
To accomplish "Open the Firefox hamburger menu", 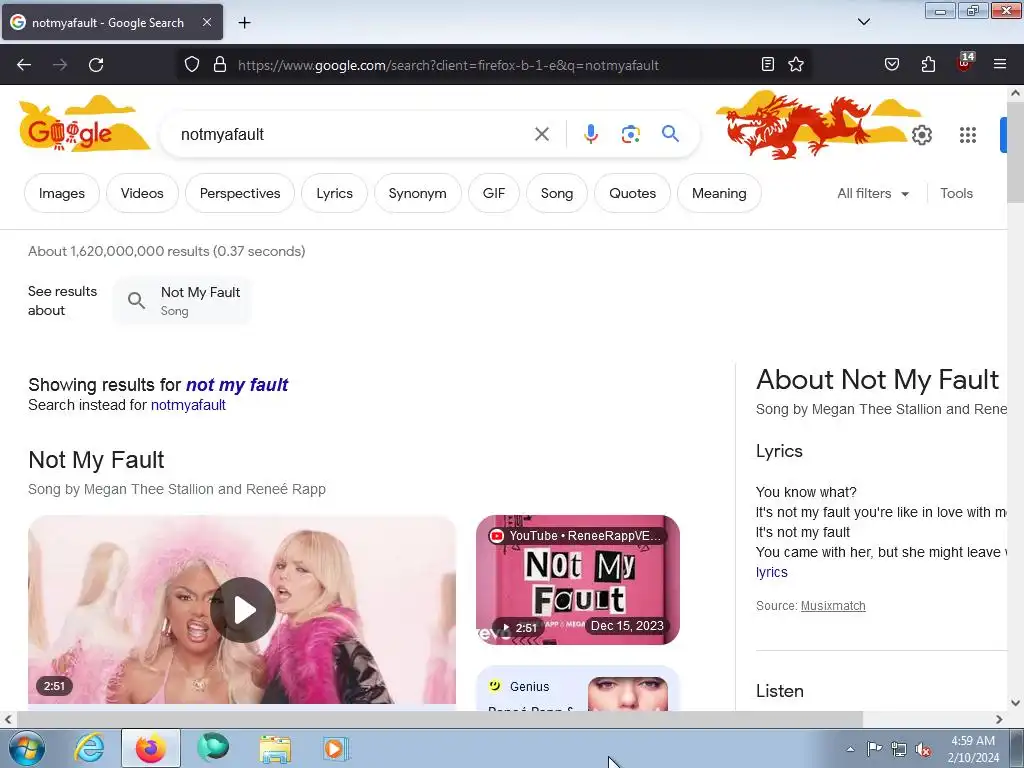I will tap(1000, 64).
